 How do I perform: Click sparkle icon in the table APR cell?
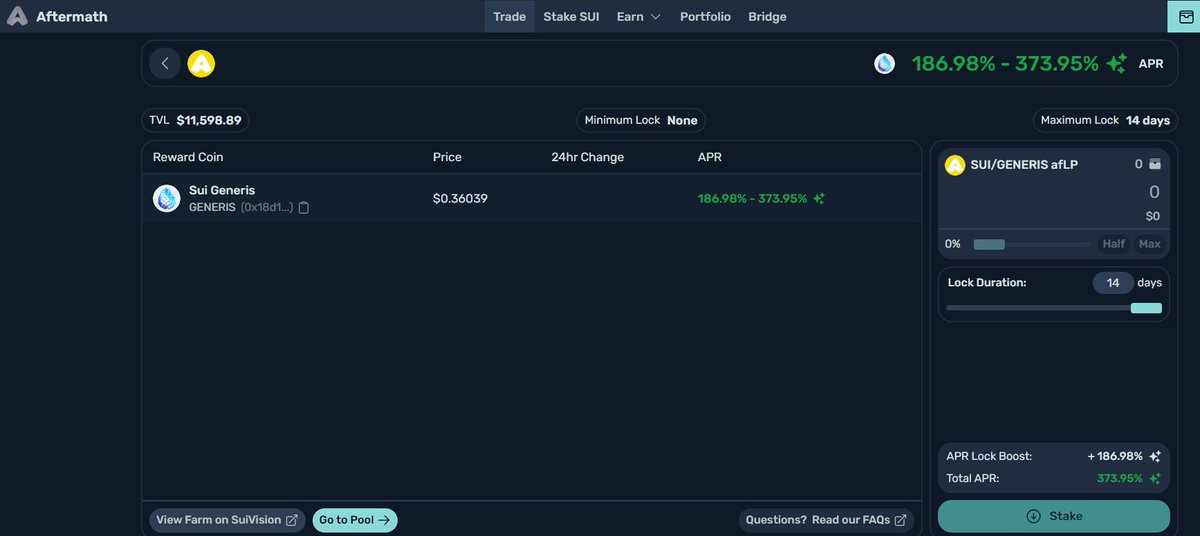(819, 198)
